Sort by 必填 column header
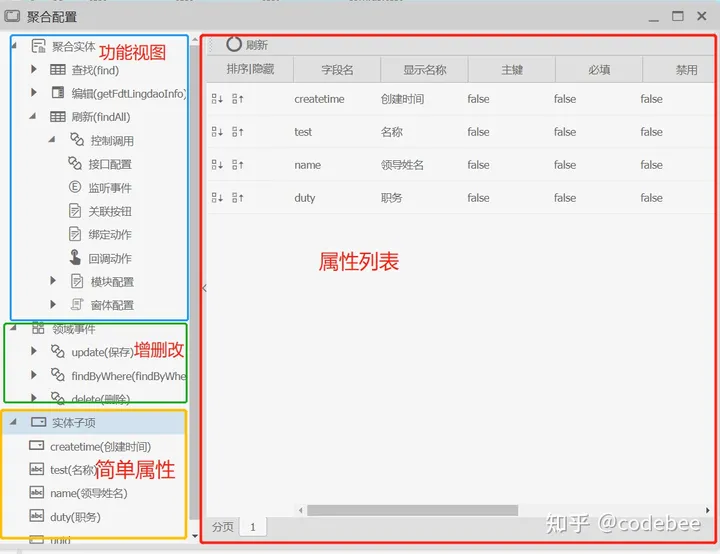Image resolution: width=720 pixels, height=554 pixels. coord(599,70)
